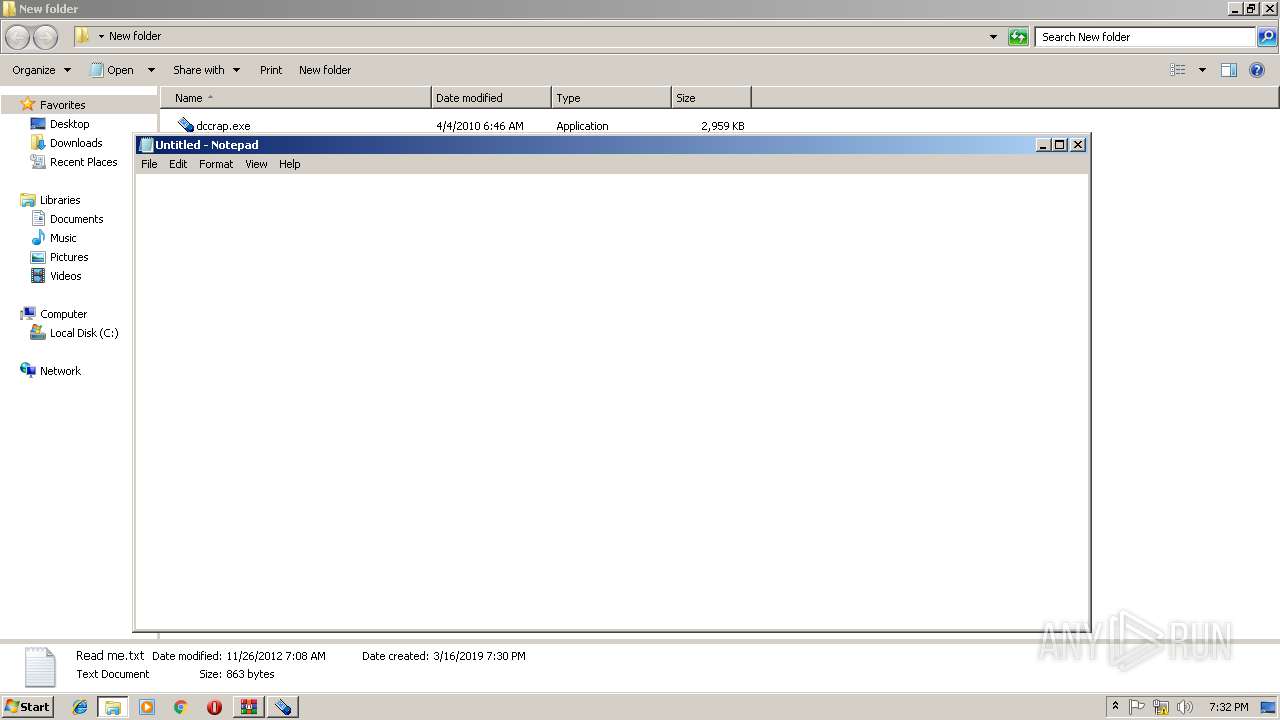Open Explorer help
Viewport: 1280px width, 720px height.
click(1257, 70)
